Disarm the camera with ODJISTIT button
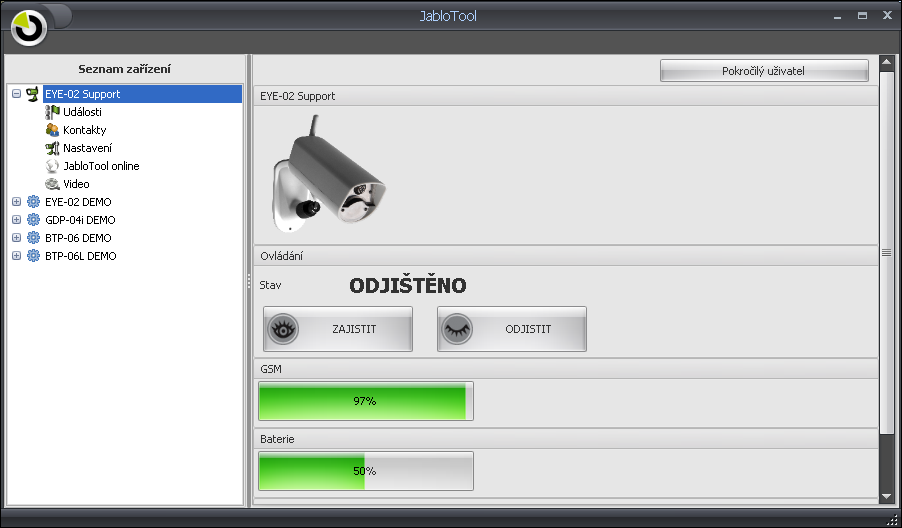Image resolution: width=902 pixels, height=528 pixels. 512,329
